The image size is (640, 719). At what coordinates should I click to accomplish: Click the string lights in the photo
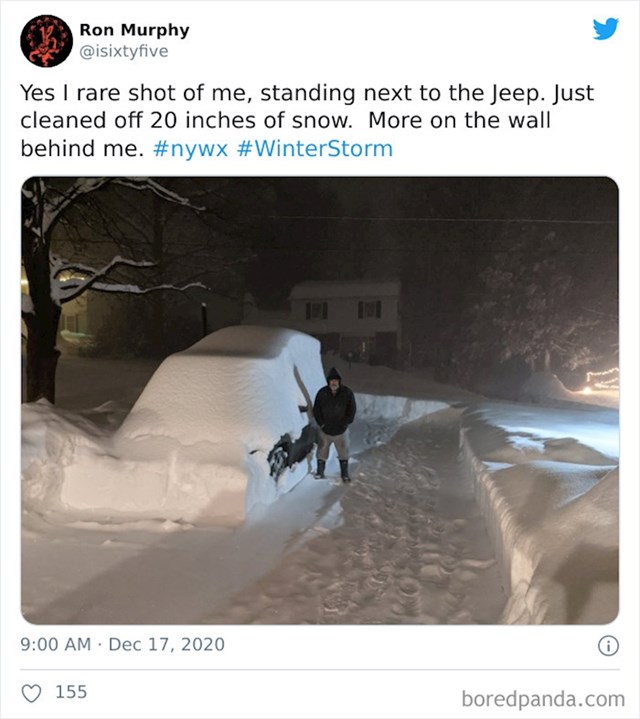601,380
